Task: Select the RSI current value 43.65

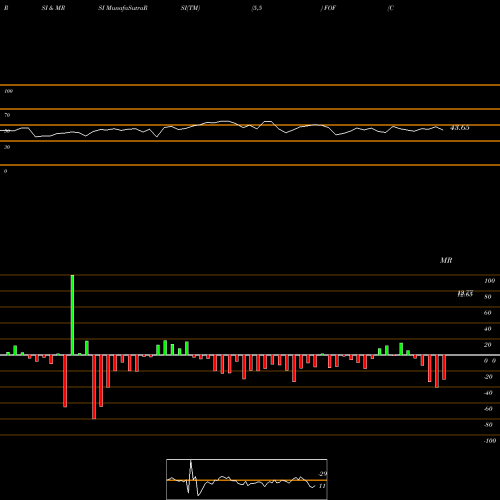Action: pos(460,128)
